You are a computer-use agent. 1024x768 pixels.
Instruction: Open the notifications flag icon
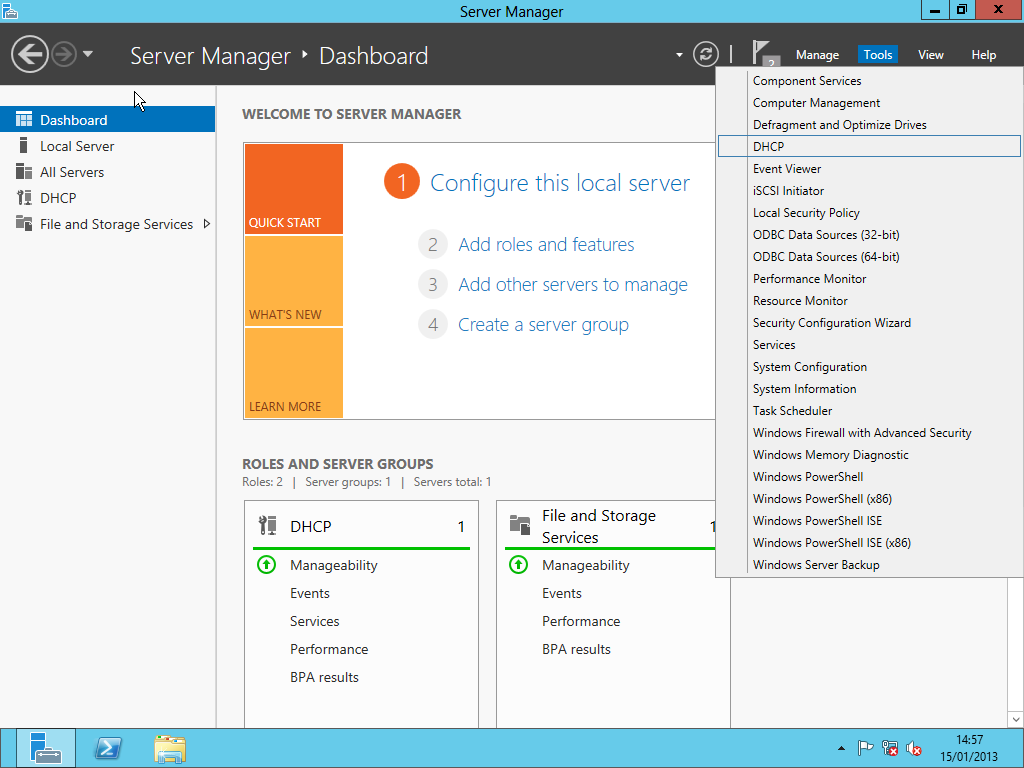tap(763, 54)
